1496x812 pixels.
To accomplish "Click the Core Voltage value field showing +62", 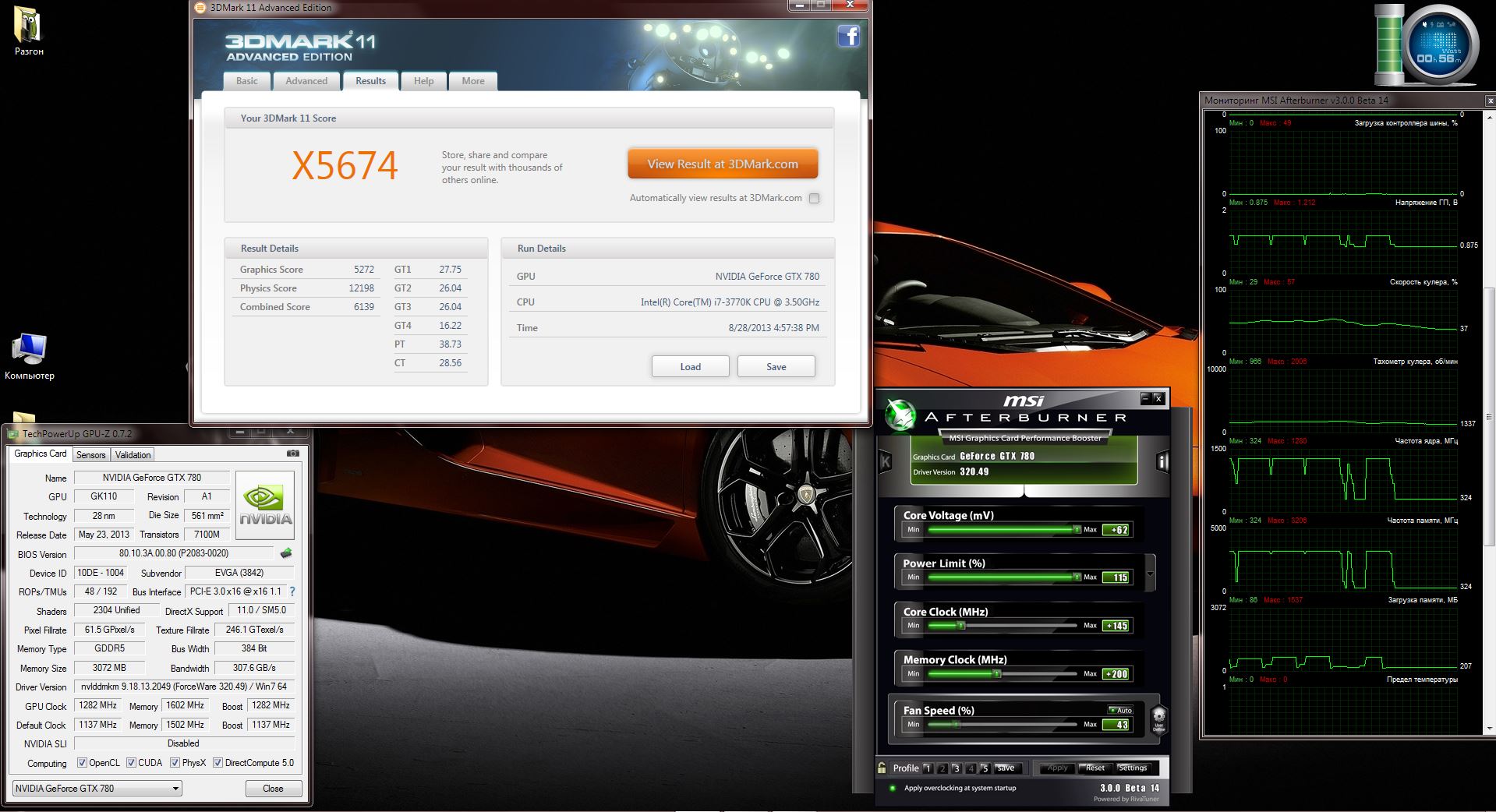I will 1116,530.
